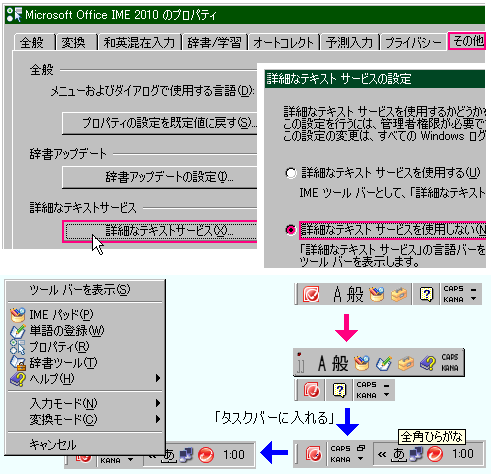Click the あ input mode indicator under the 全角ひらがな tooltip

click(x=399, y=454)
